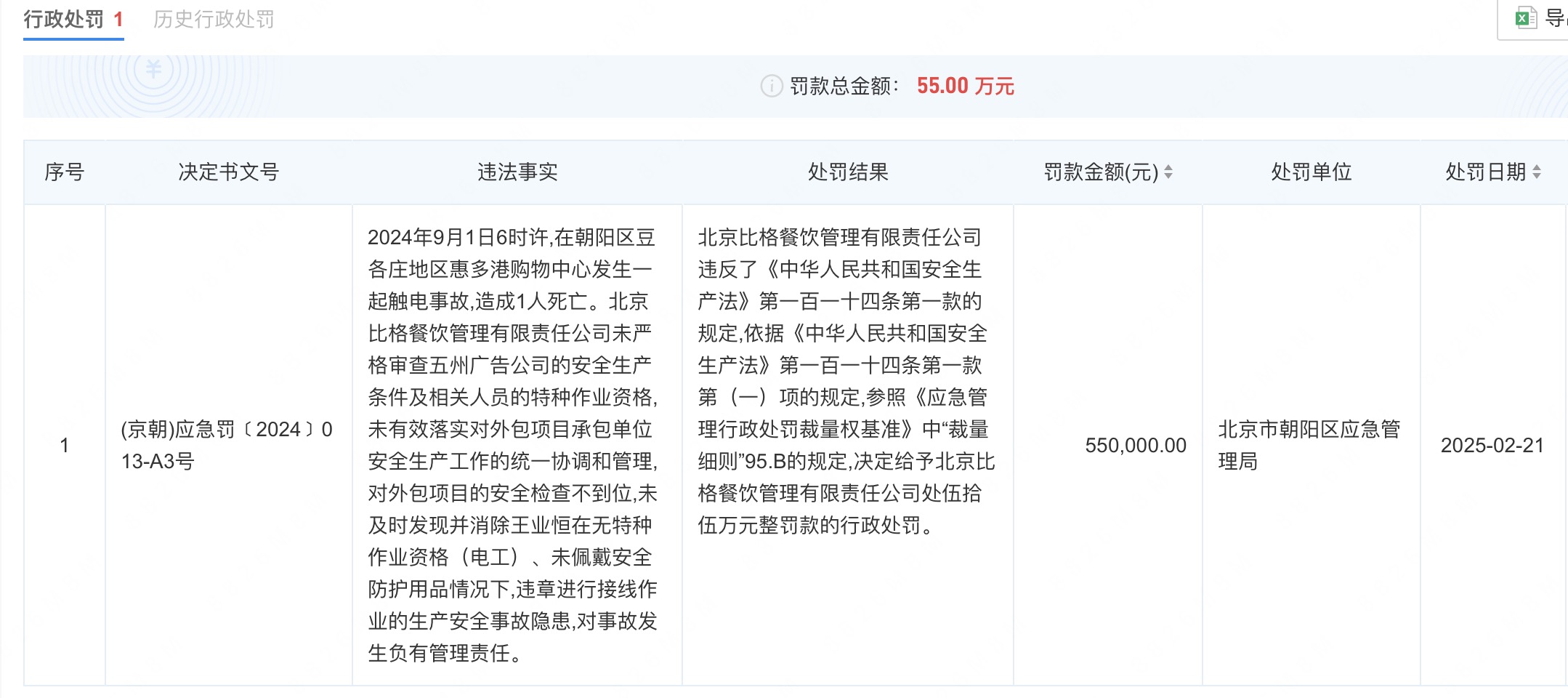1568x698 pixels.
Task: Click the 处罚结果 text for row 1
Action: click(846, 381)
